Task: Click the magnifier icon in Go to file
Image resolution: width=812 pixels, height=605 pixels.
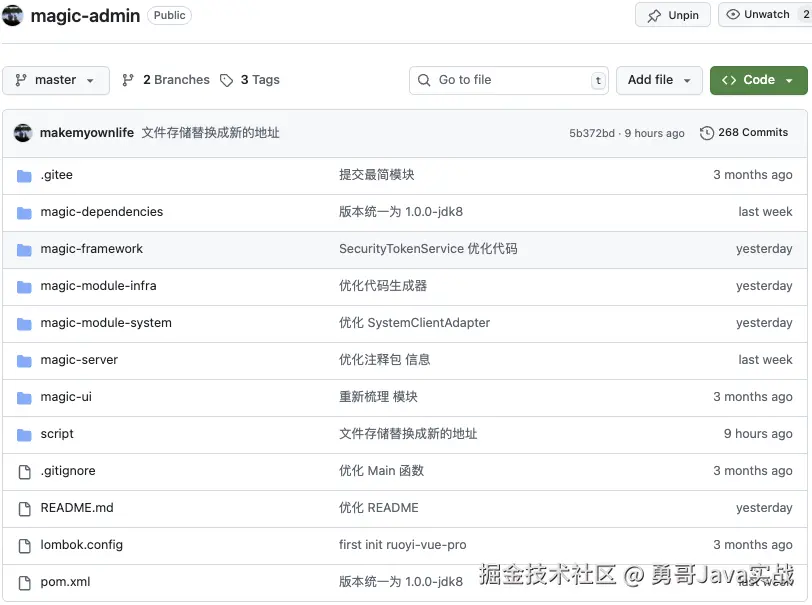Action: 424,80
